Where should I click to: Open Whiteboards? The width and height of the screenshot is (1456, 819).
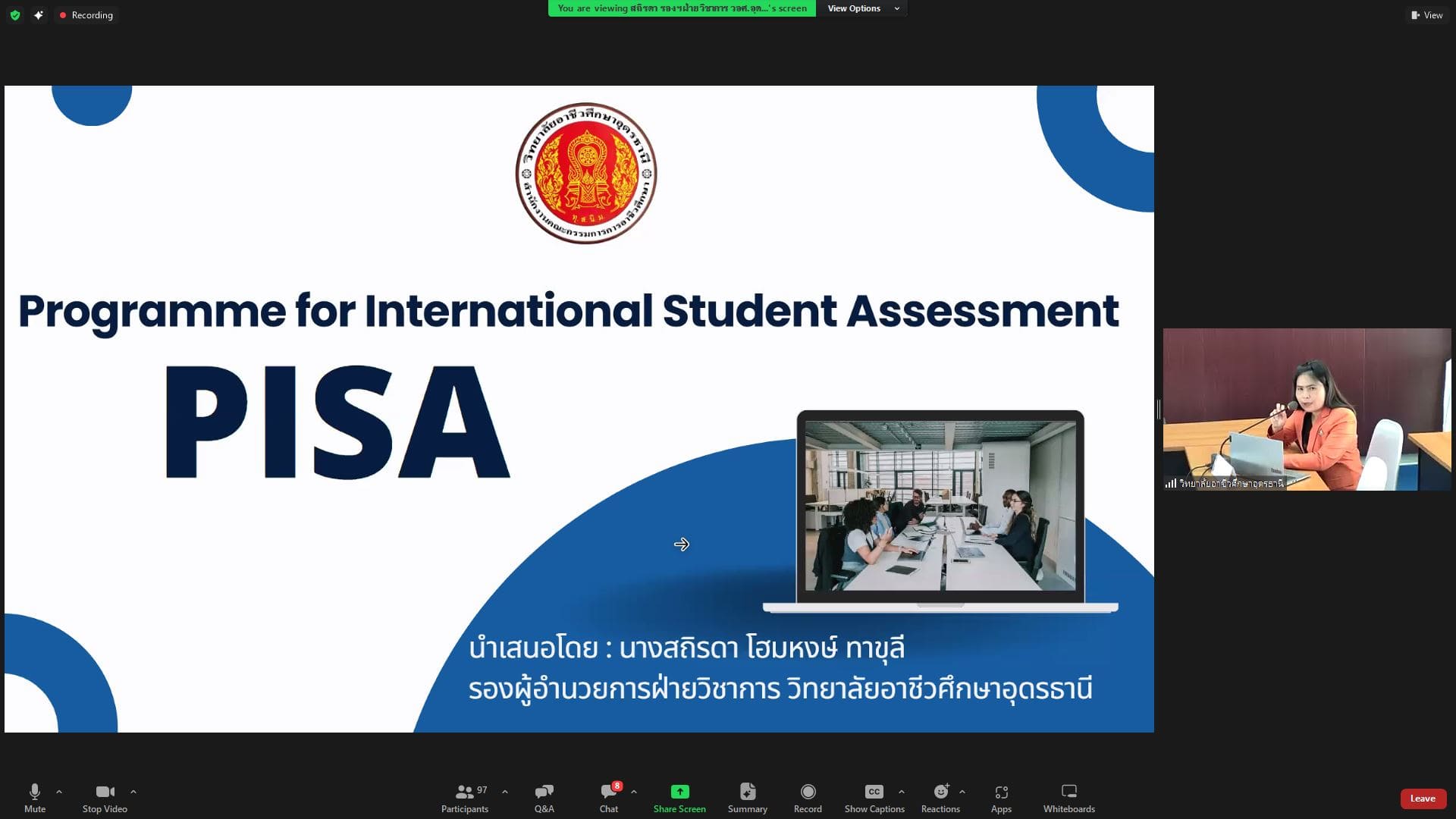[x=1068, y=797]
